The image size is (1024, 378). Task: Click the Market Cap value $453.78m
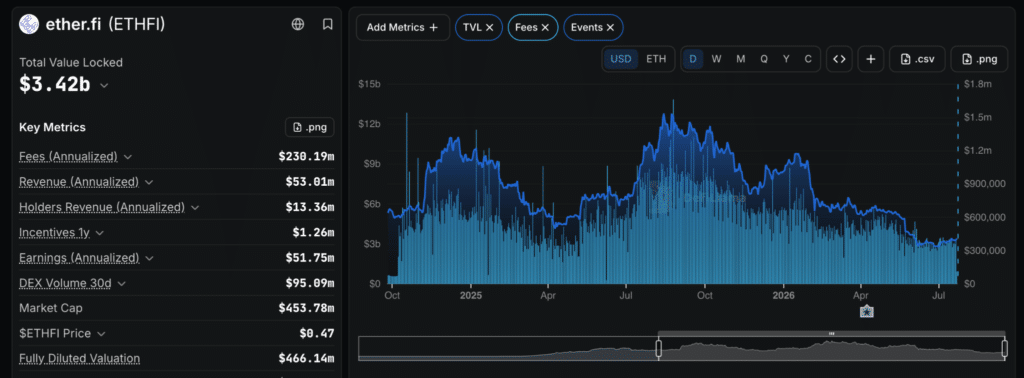(x=306, y=308)
